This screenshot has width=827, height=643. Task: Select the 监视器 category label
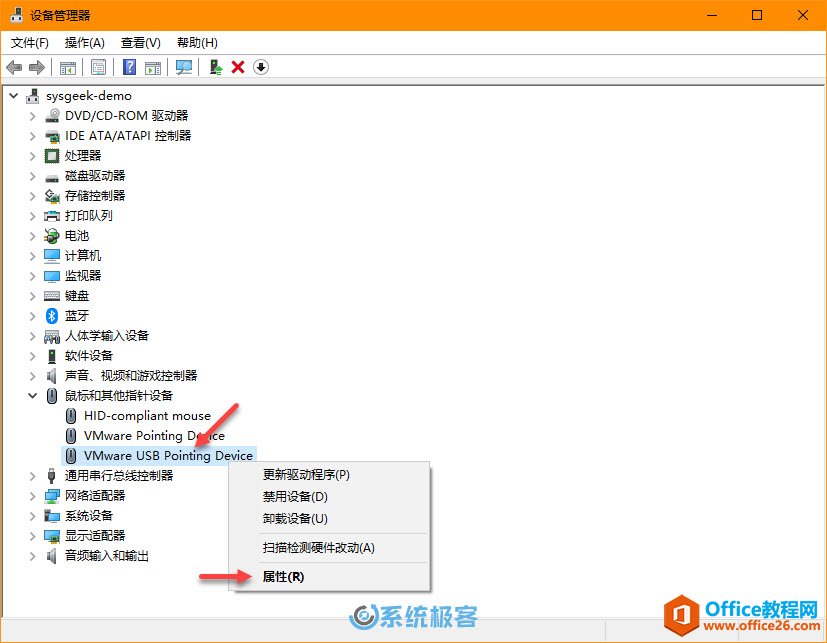click(83, 276)
